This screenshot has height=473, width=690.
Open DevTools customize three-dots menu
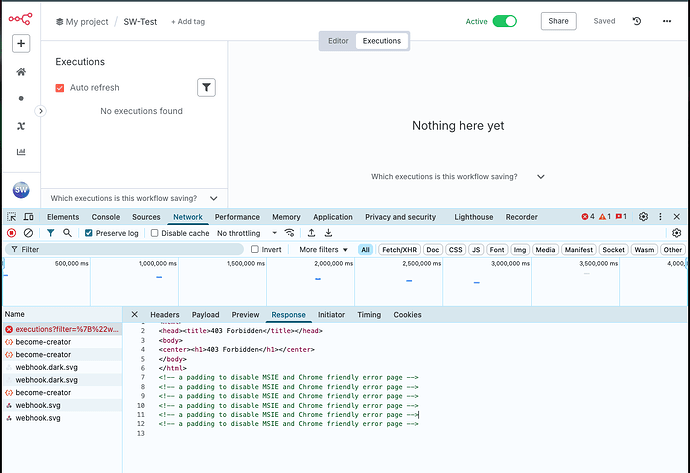point(660,216)
